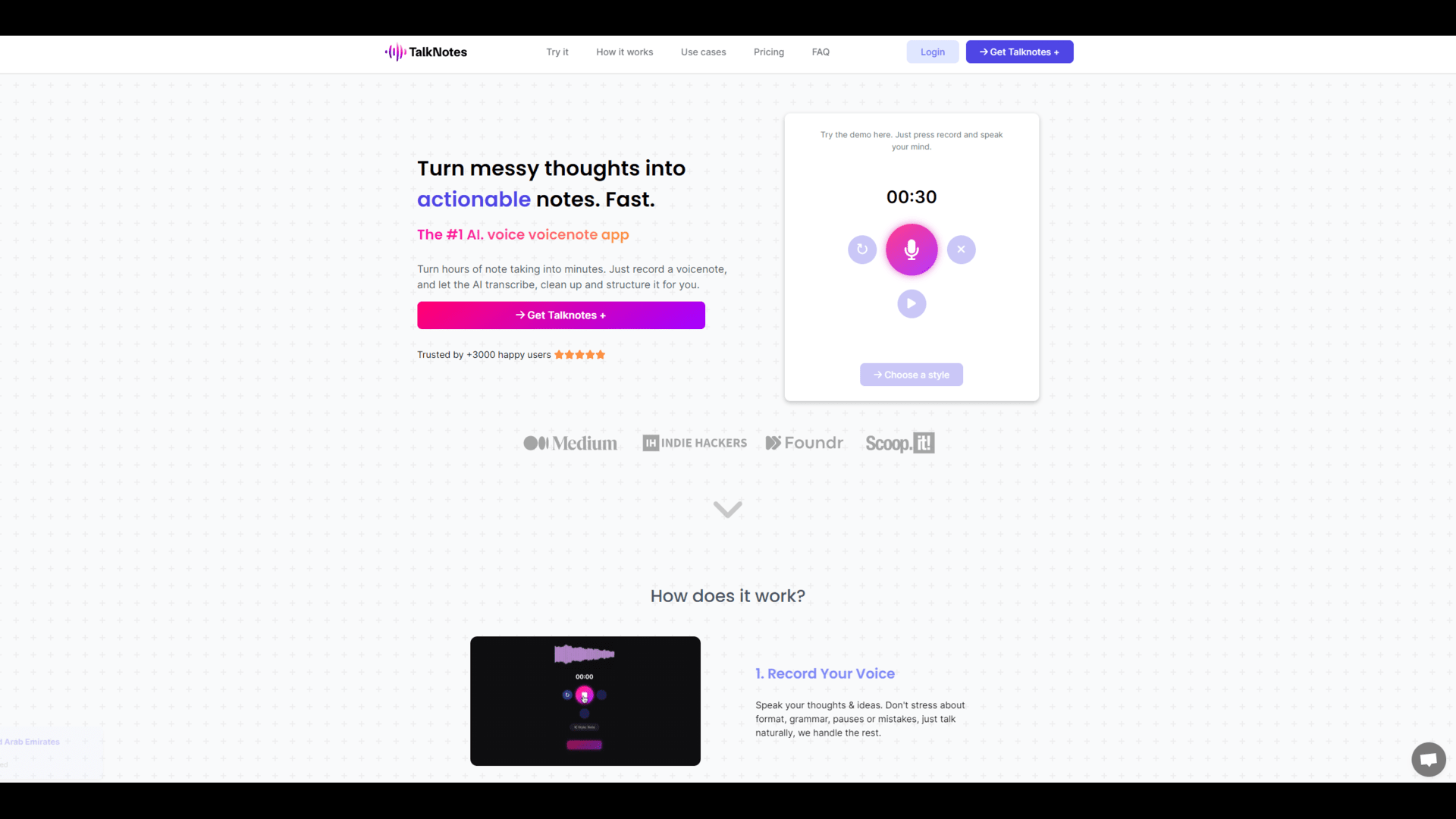Click the record demo video thumbnail

[x=584, y=700]
